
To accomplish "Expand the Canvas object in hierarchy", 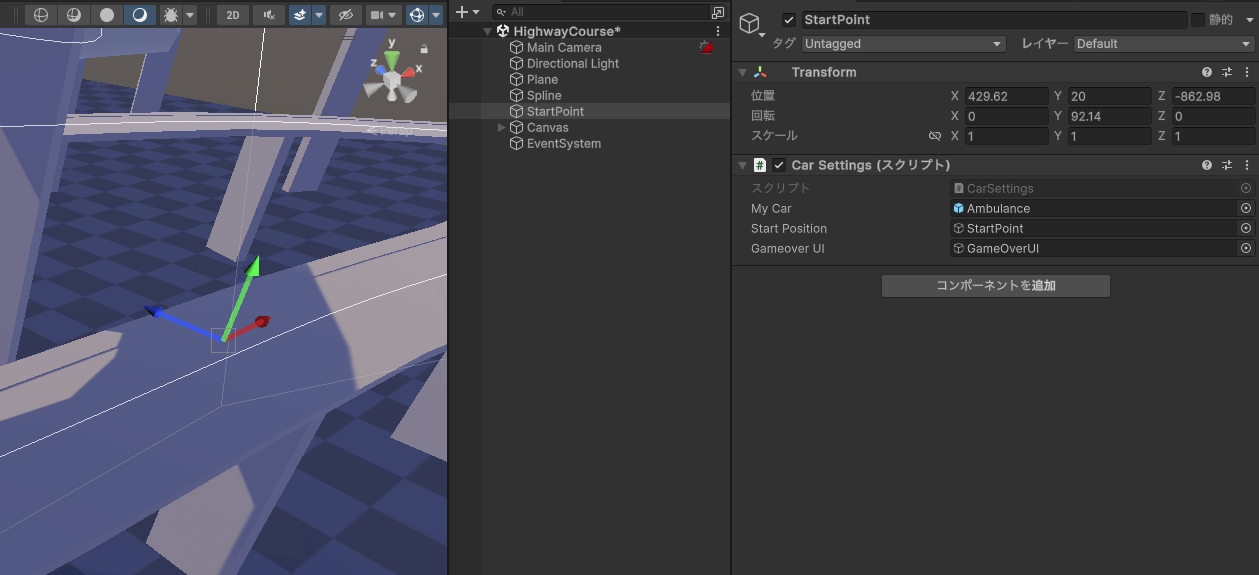I will click(502, 127).
